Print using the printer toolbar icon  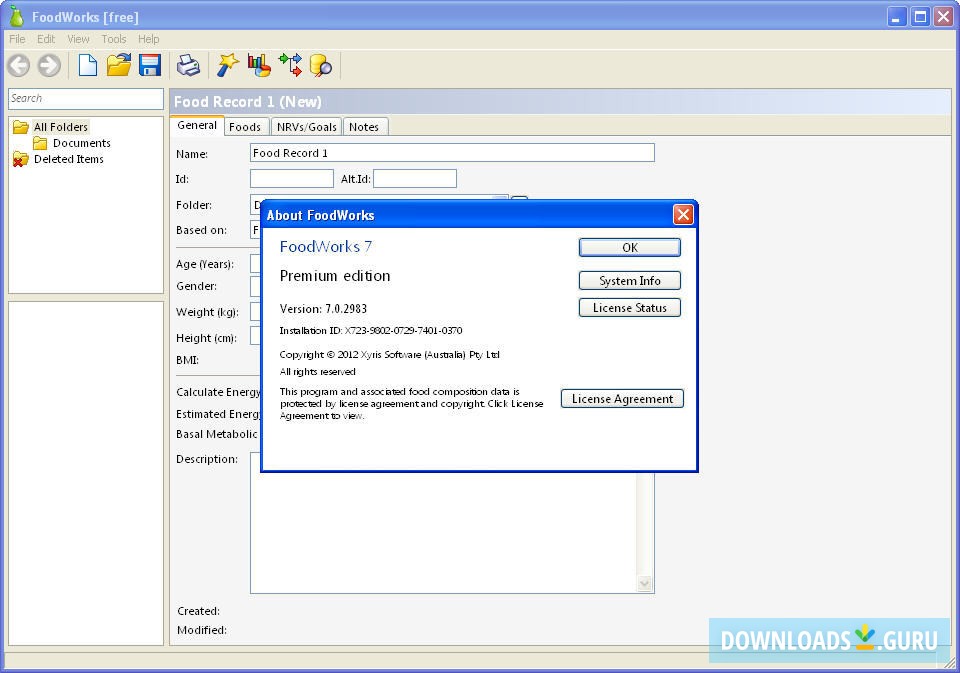pos(188,65)
